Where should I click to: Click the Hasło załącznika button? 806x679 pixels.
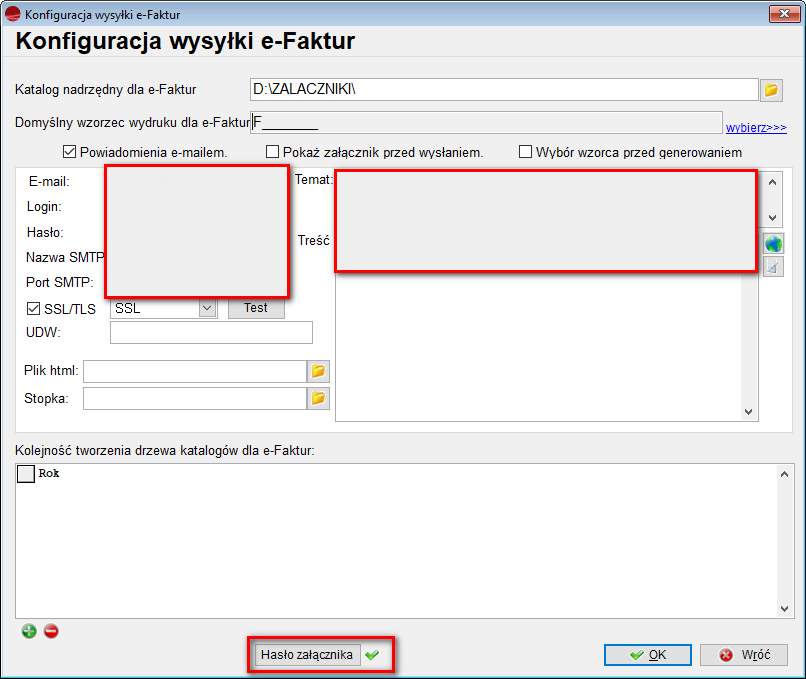tap(306, 655)
